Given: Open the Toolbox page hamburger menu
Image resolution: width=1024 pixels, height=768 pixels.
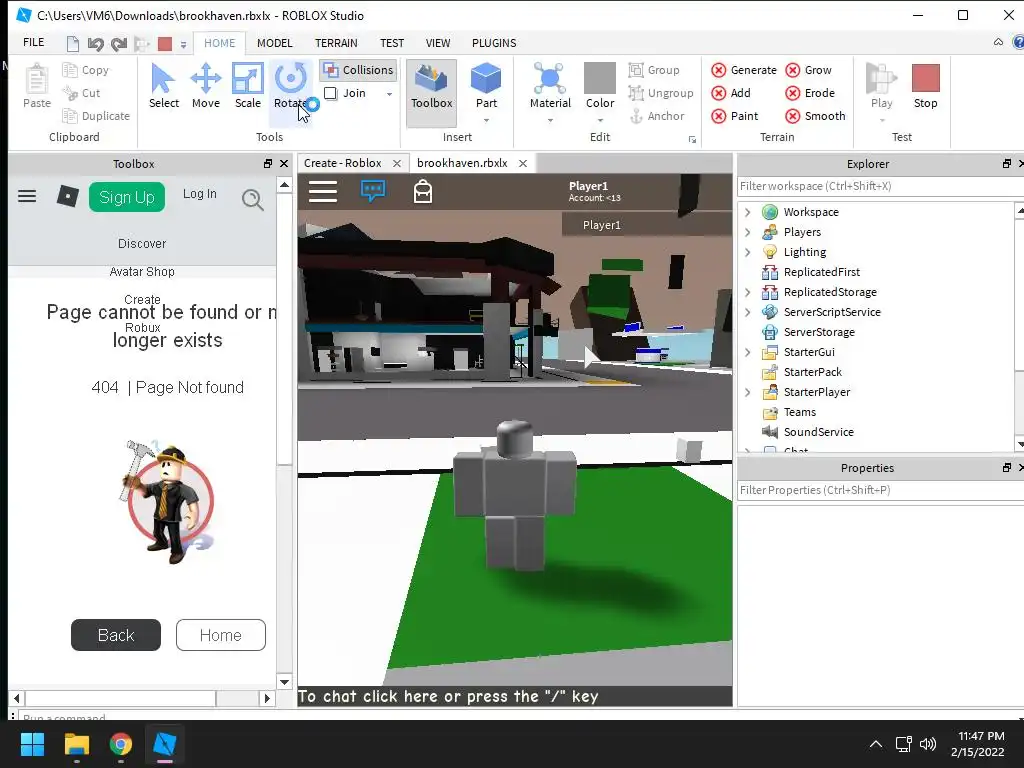Looking at the screenshot, I should coord(27,196).
